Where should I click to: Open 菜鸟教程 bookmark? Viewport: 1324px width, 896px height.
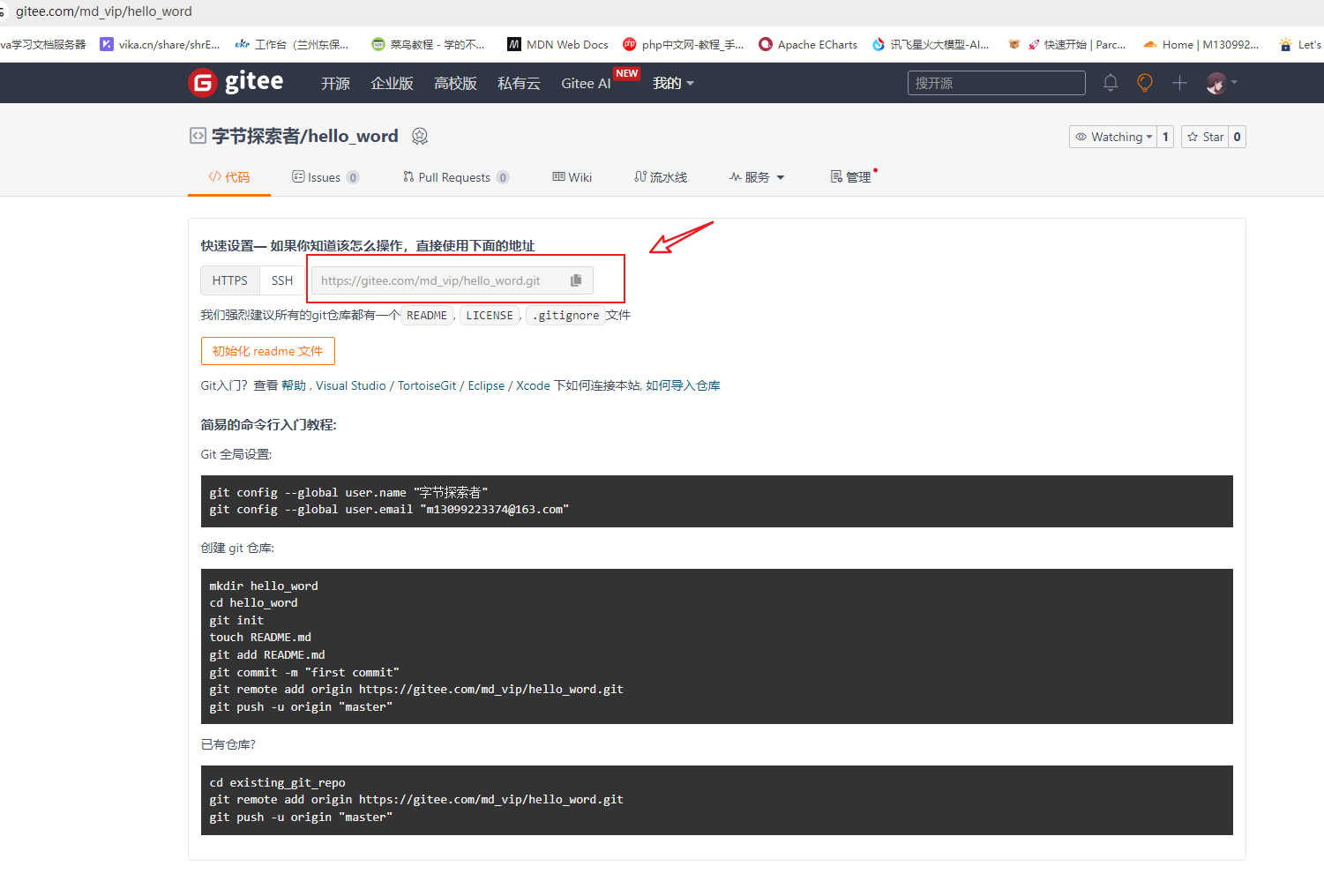[x=428, y=44]
